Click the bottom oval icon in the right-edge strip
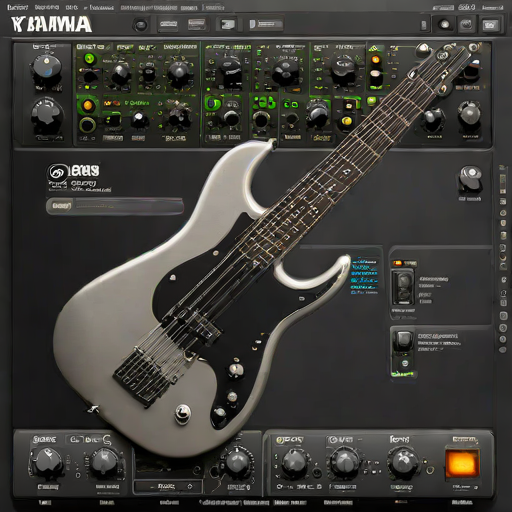Screen dimensions: 512x512 503,349
